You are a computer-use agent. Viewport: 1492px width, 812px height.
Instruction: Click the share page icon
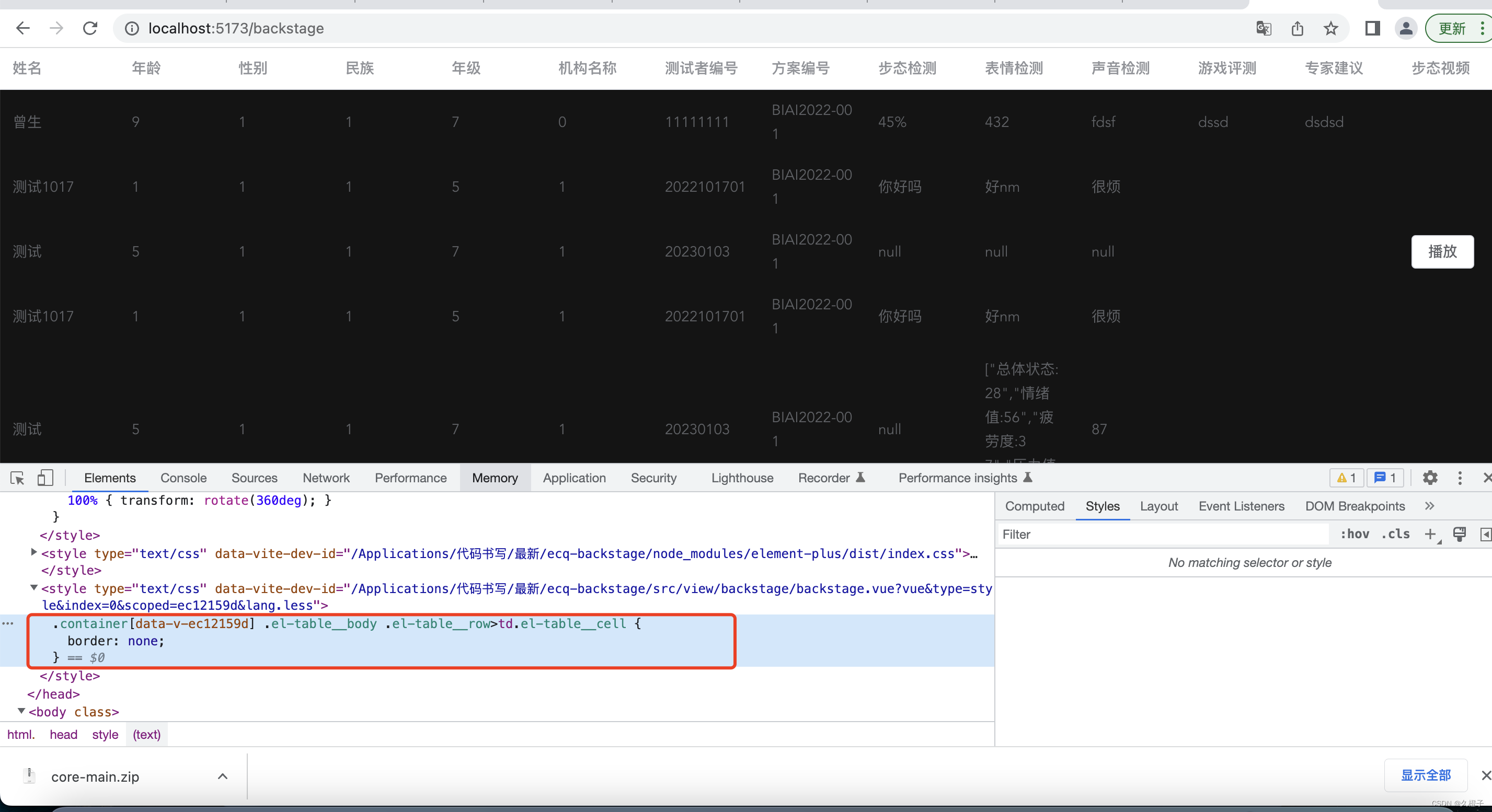coord(1298,28)
